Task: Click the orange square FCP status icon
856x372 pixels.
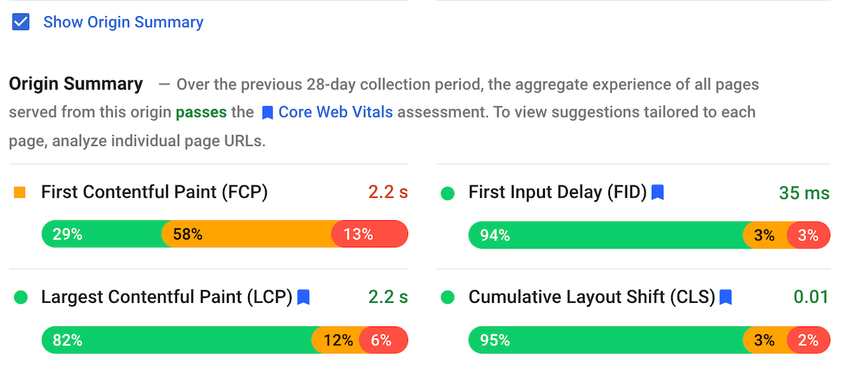Action: tap(20, 192)
